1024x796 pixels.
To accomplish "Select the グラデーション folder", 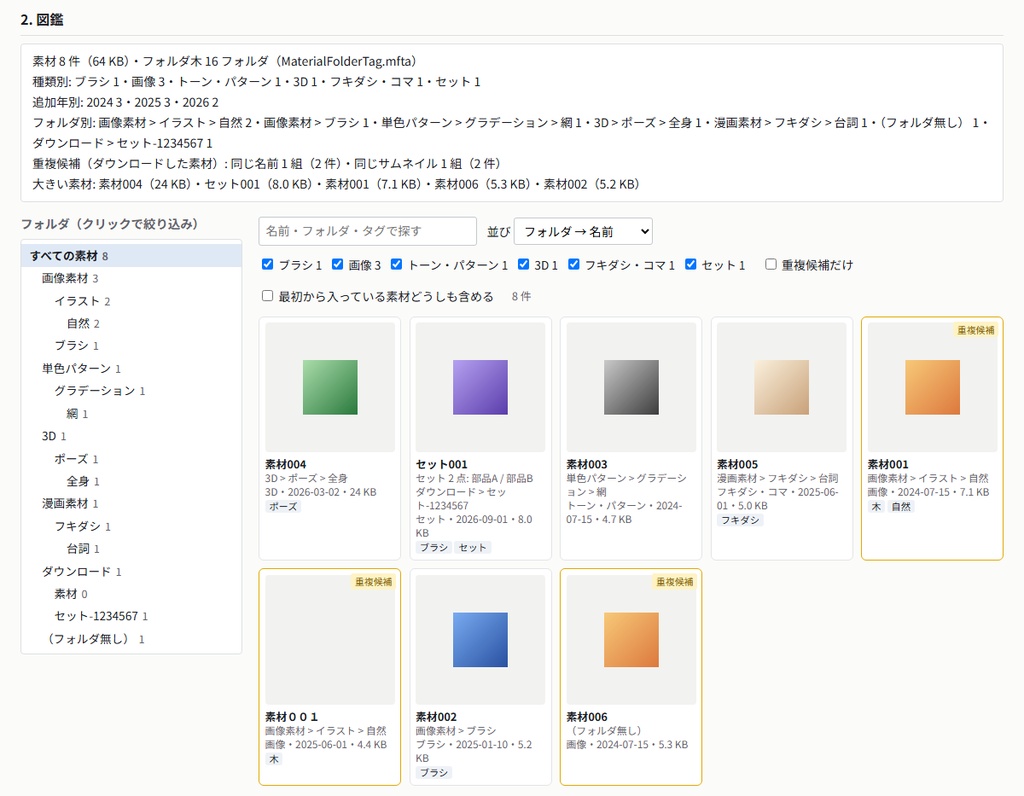I will [131, 390].
